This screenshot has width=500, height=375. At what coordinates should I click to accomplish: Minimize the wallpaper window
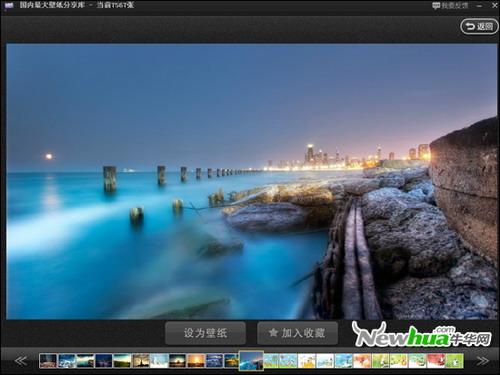coord(479,6)
